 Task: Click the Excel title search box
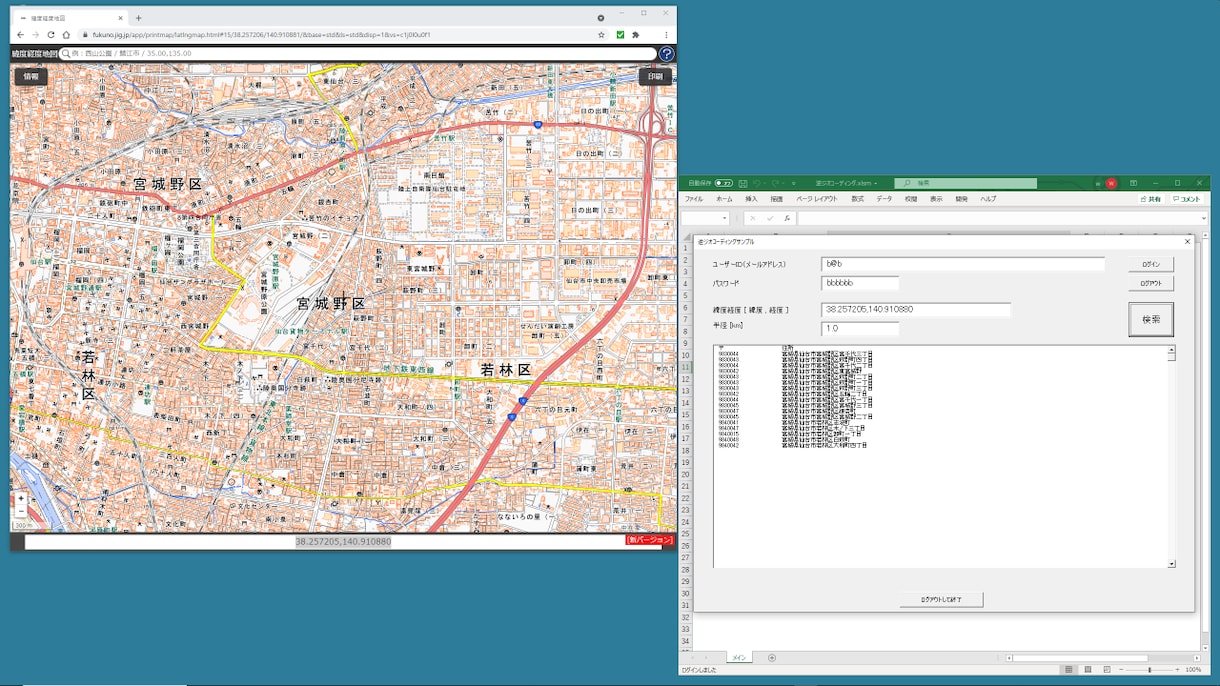coord(965,183)
